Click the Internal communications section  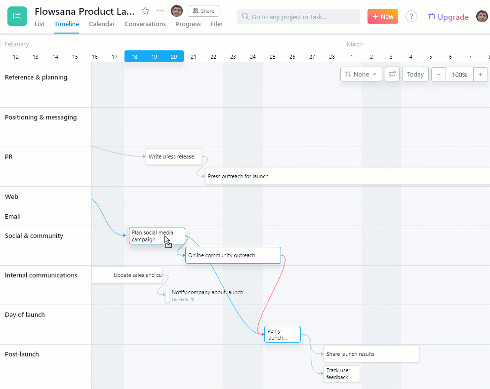click(41, 275)
